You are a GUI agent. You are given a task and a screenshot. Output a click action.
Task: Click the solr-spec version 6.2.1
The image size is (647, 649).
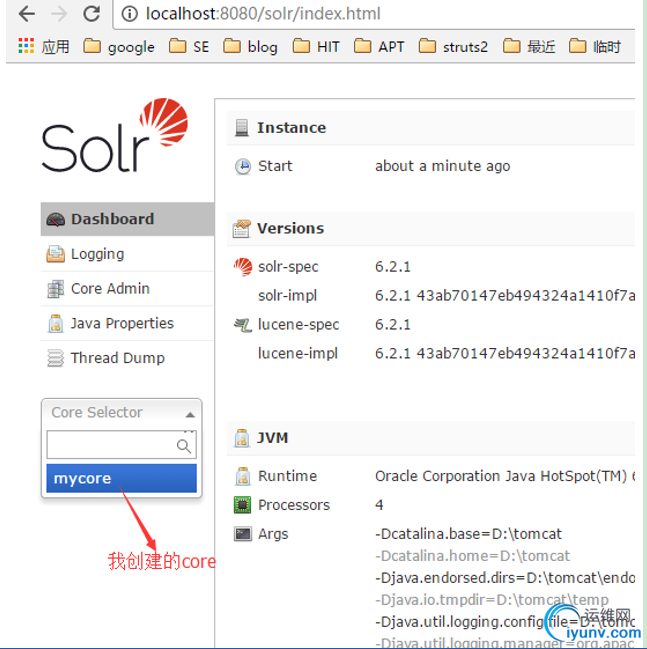(393, 267)
